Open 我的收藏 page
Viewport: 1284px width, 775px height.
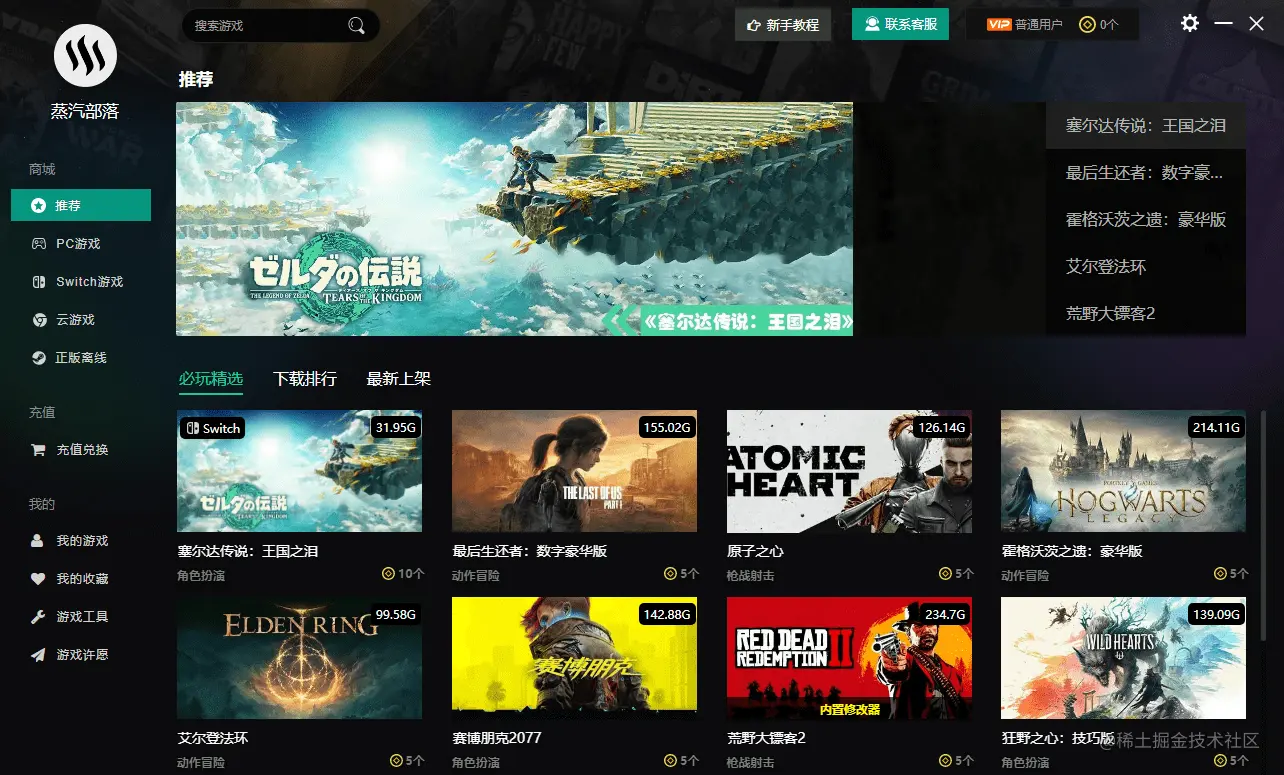[81, 579]
